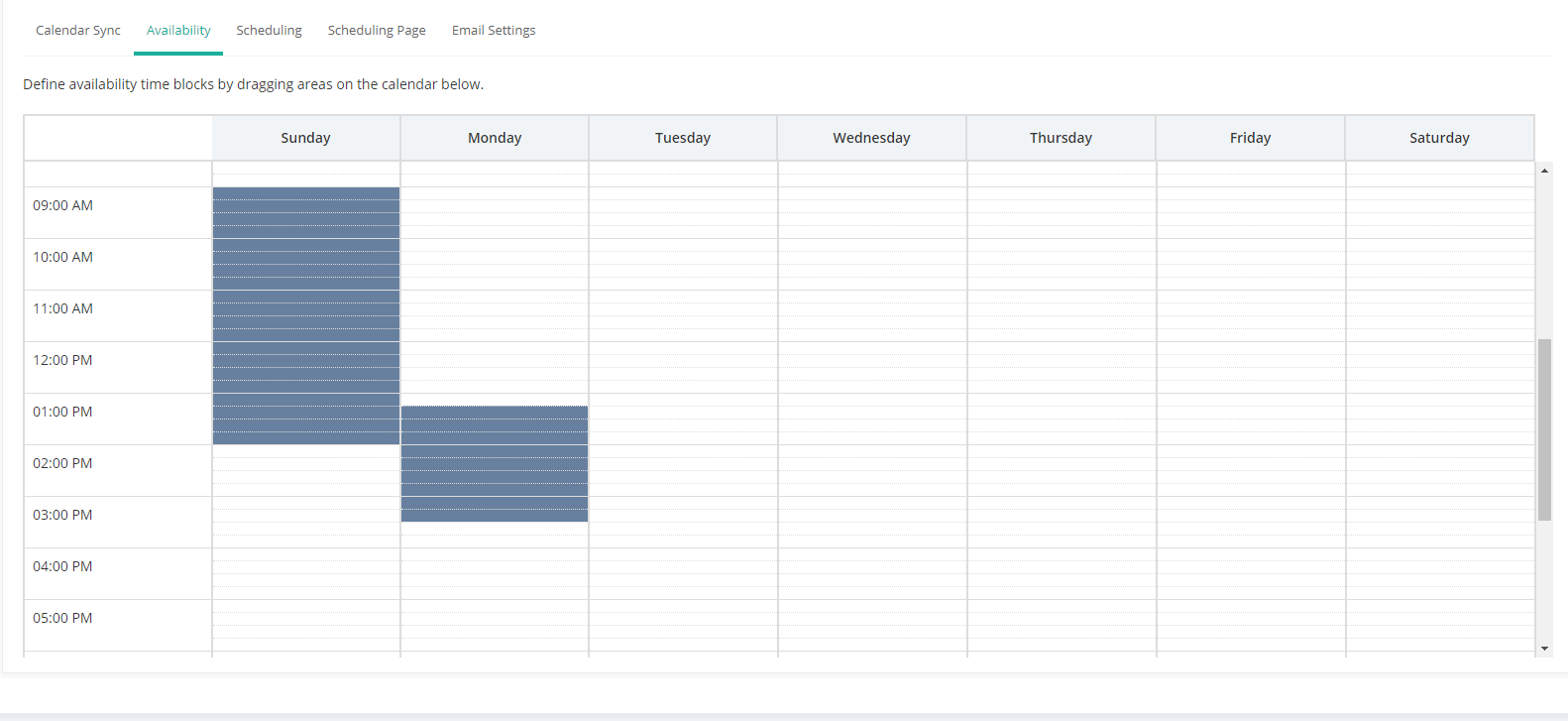Click the scroll up arrow of the calendar

[1544, 171]
